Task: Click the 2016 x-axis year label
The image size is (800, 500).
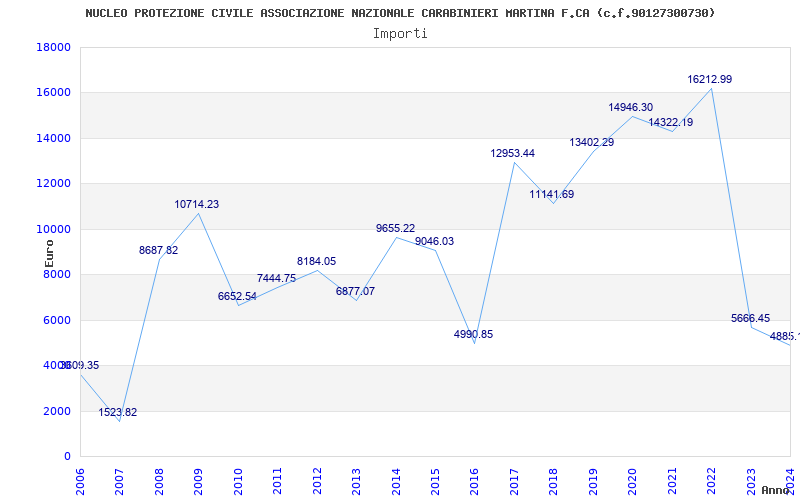Action: tap(474, 480)
